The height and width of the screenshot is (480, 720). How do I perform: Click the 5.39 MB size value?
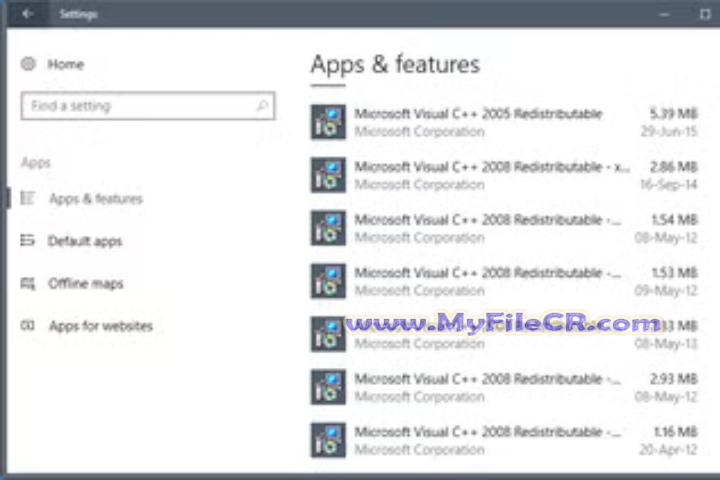[x=674, y=113]
